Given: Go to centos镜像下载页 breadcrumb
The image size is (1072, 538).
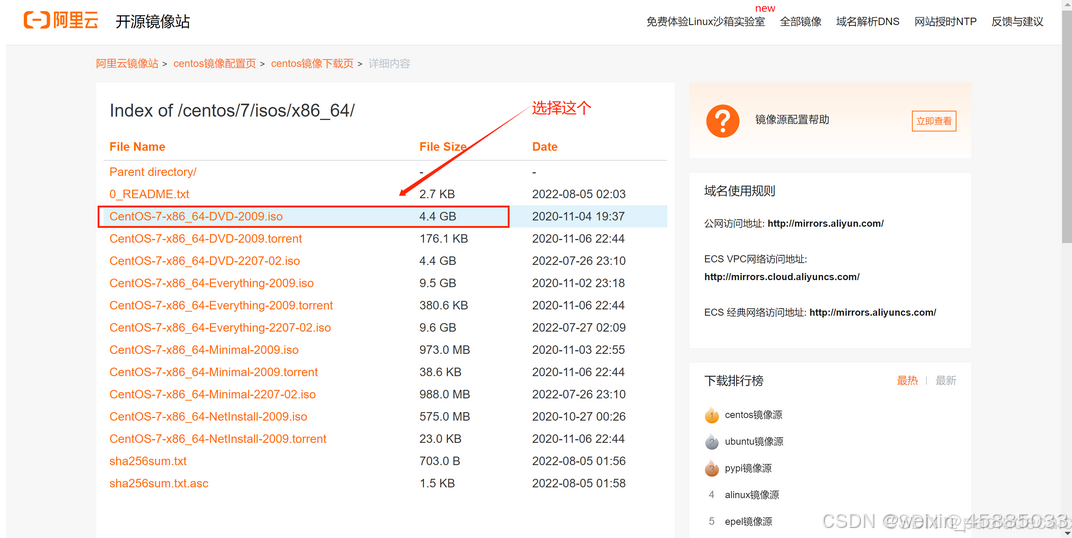Looking at the screenshot, I should [312, 64].
